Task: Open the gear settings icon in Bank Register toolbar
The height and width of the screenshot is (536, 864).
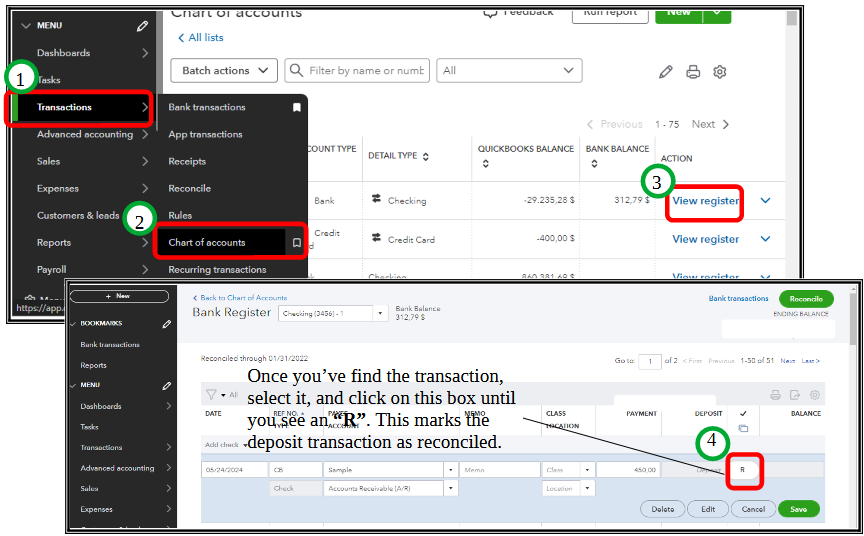Action: click(814, 394)
